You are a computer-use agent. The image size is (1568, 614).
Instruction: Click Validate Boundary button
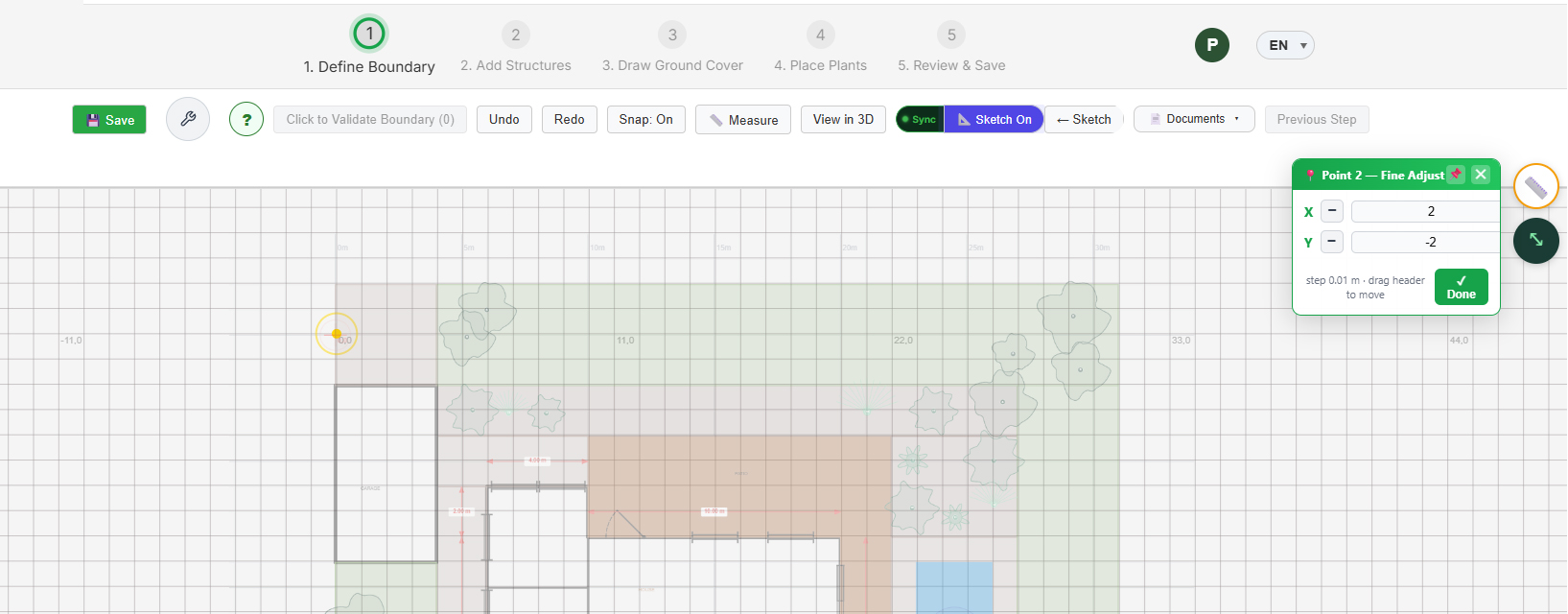pos(370,119)
